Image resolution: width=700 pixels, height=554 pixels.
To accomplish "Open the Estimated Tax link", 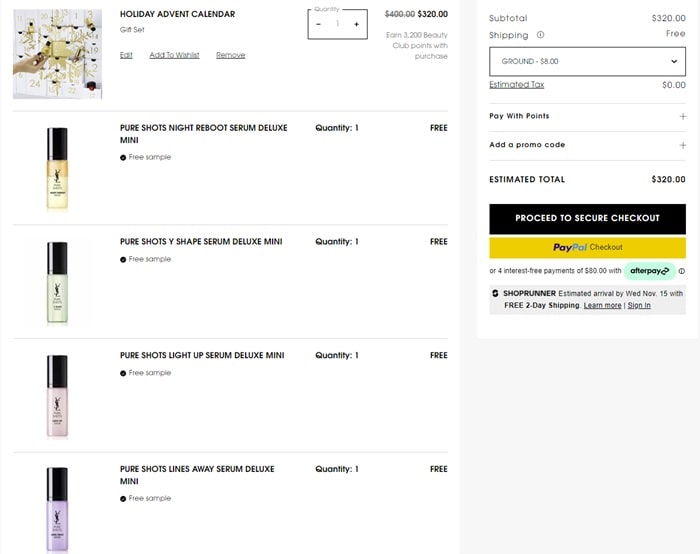I will [x=517, y=85].
